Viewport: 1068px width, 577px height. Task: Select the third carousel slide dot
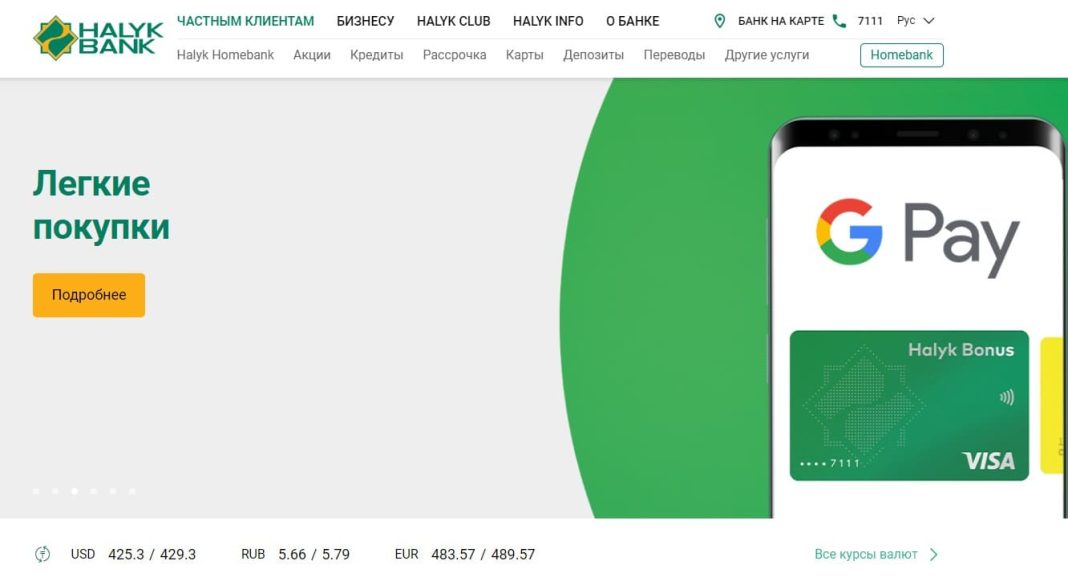tap(74, 490)
